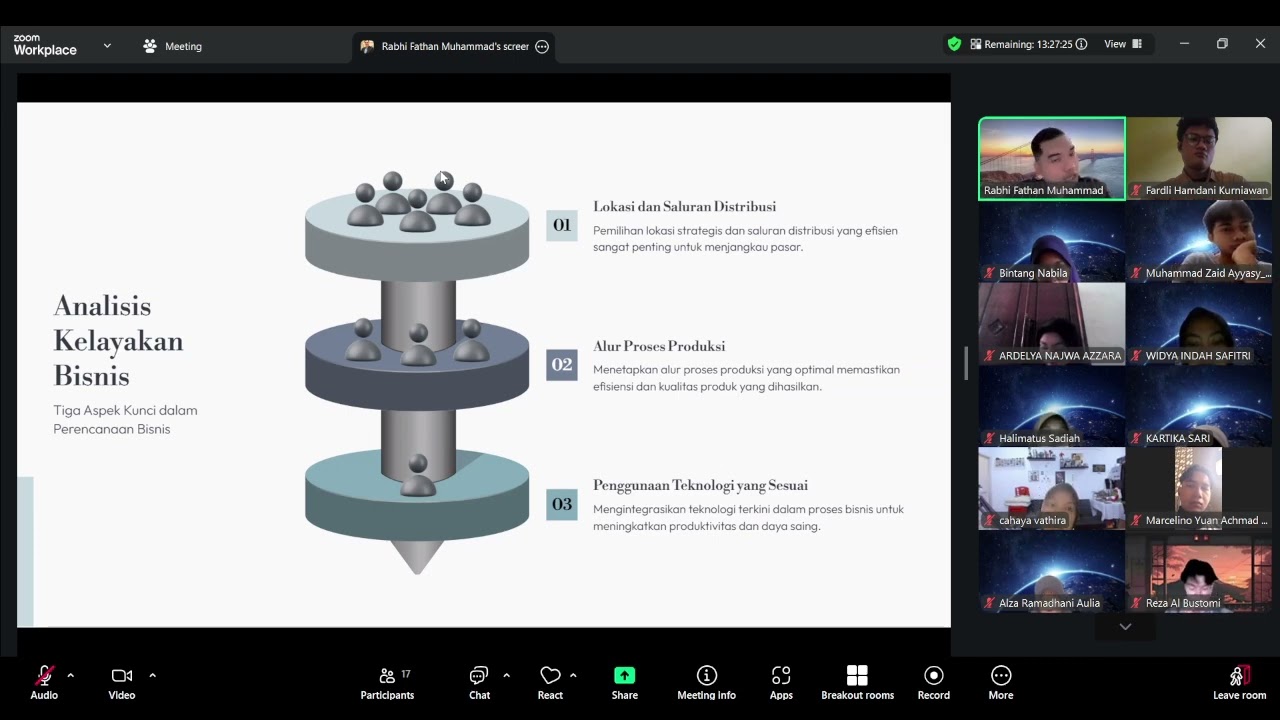Unmute using the Audio microphone icon
1280x720 pixels.
point(44,676)
